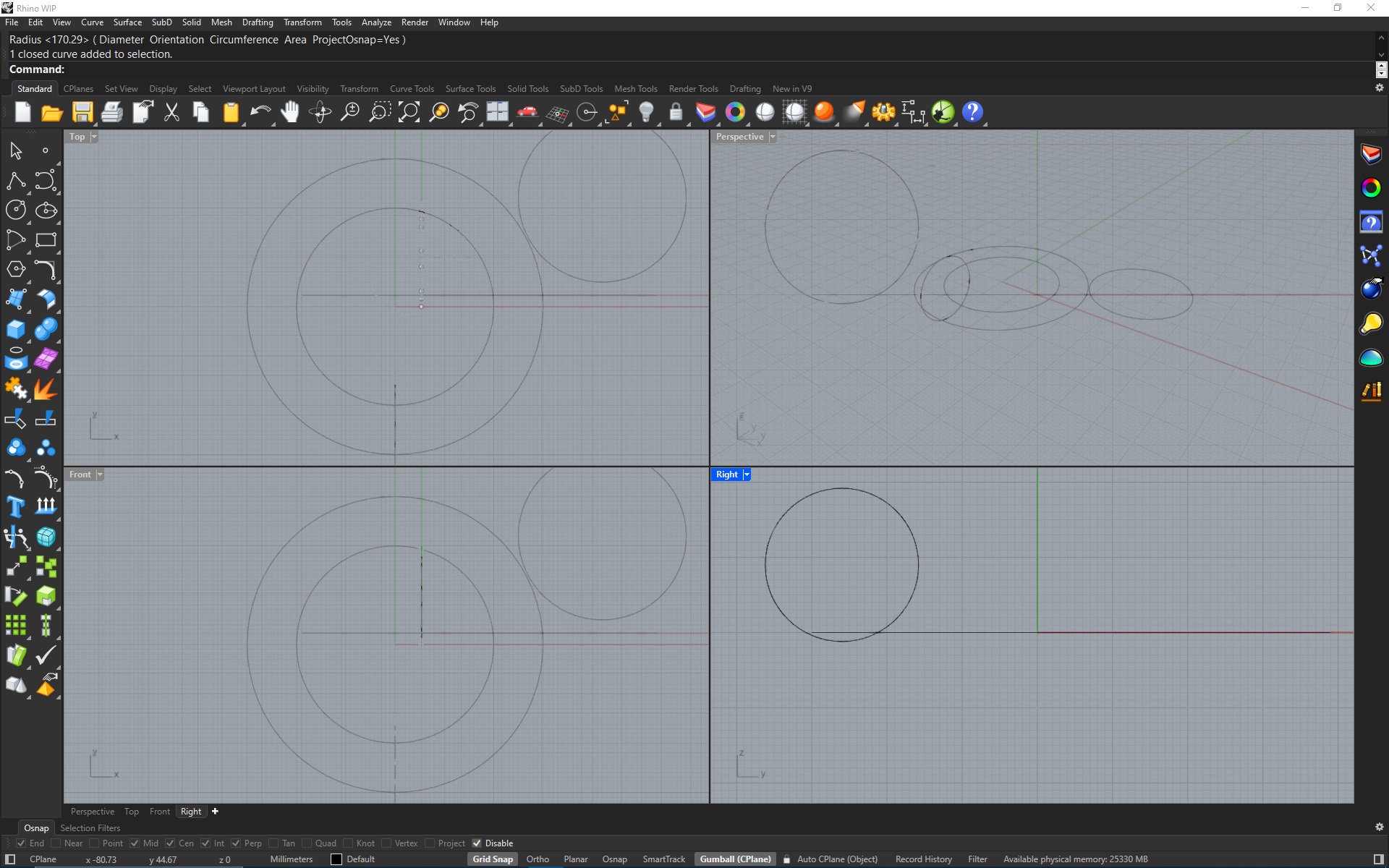
Task: Open the Top viewport dropdown arrow
Action: (x=94, y=137)
